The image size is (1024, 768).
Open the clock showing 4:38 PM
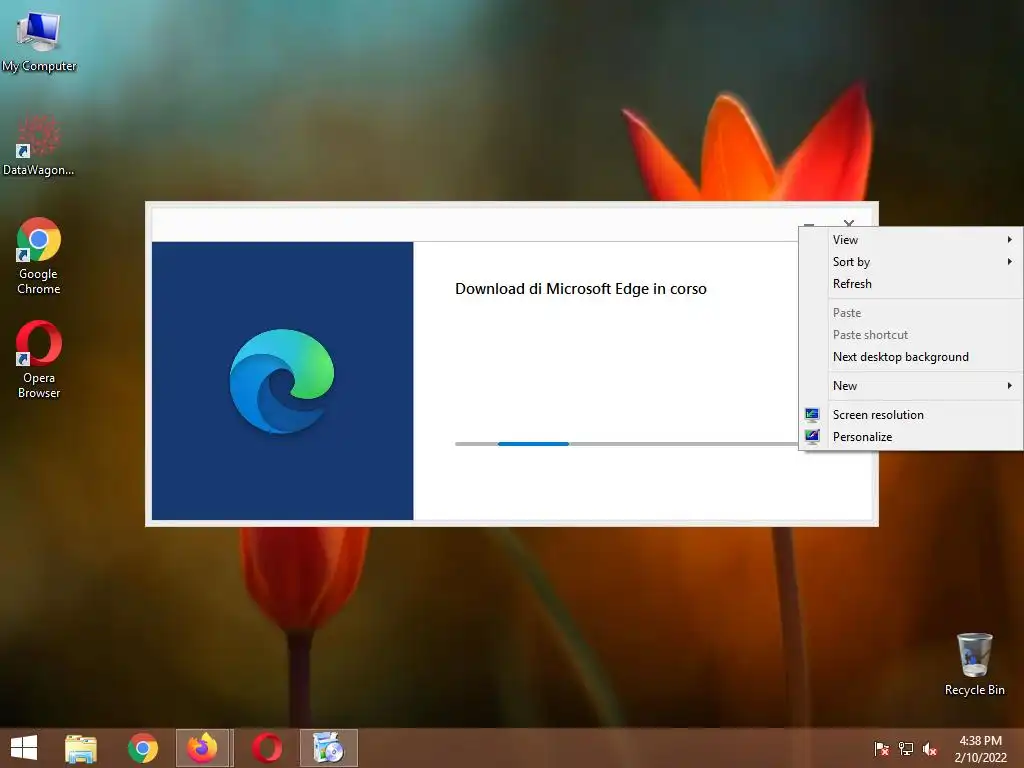click(980, 741)
